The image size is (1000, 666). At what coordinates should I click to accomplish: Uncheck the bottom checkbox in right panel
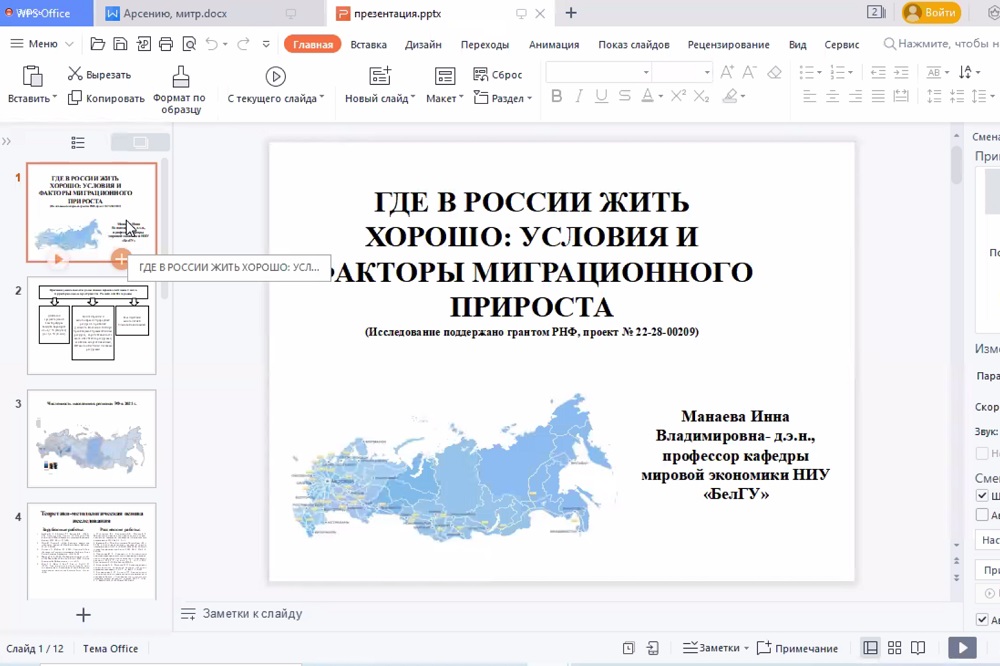(x=982, y=620)
